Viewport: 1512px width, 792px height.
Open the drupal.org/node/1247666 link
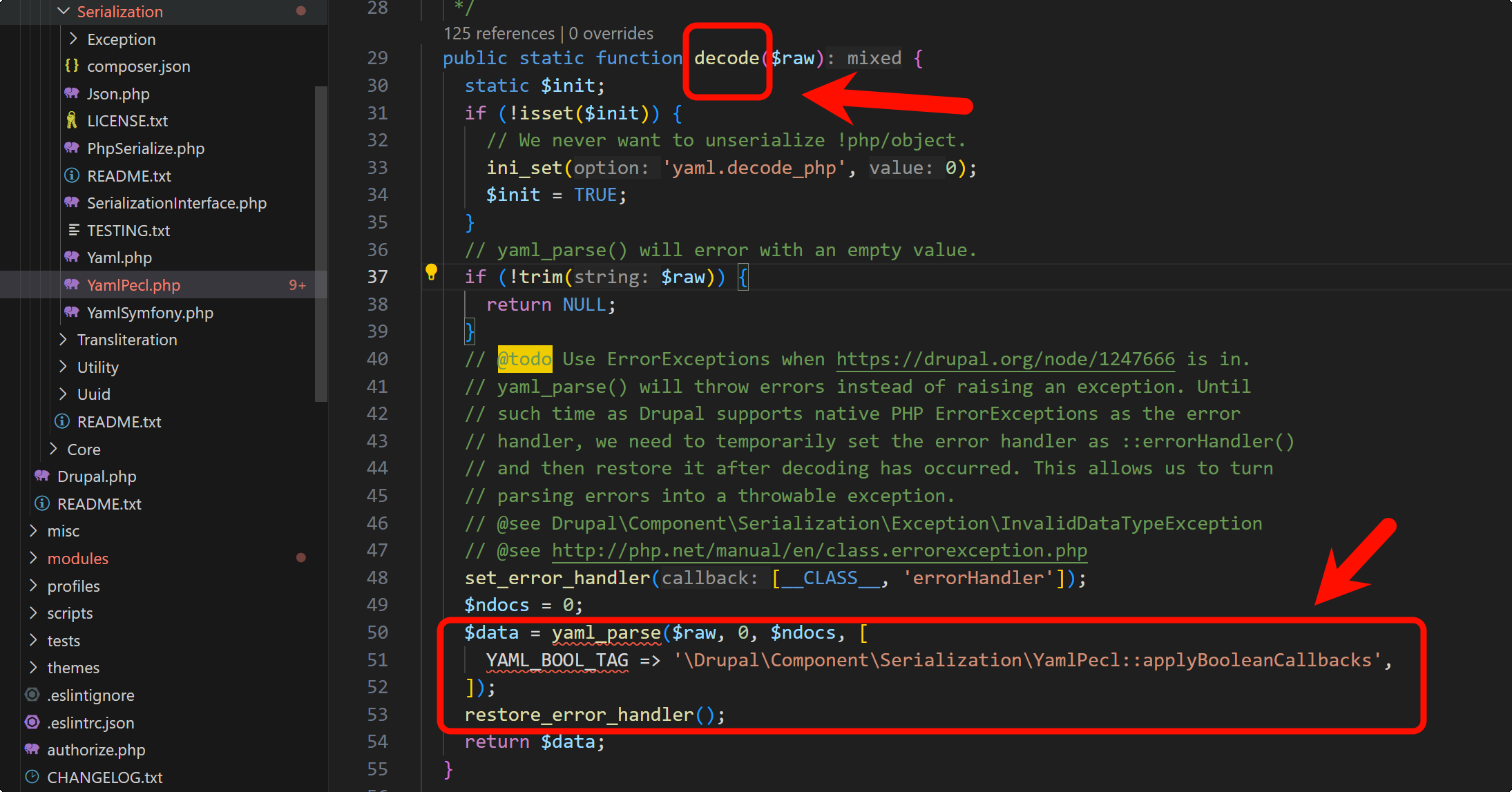point(1005,359)
